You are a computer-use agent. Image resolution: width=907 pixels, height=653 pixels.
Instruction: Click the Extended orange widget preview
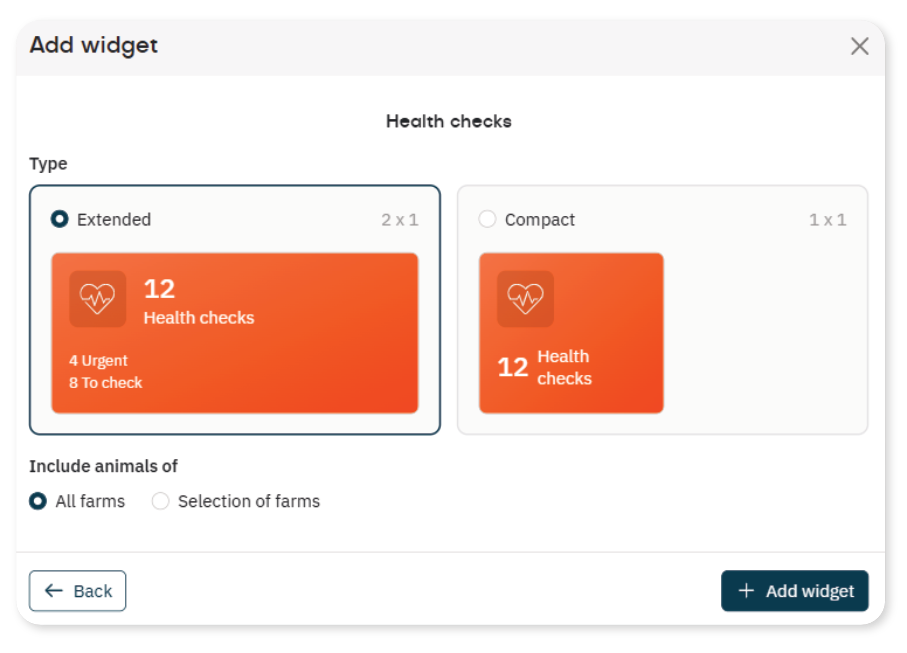[235, 333]
